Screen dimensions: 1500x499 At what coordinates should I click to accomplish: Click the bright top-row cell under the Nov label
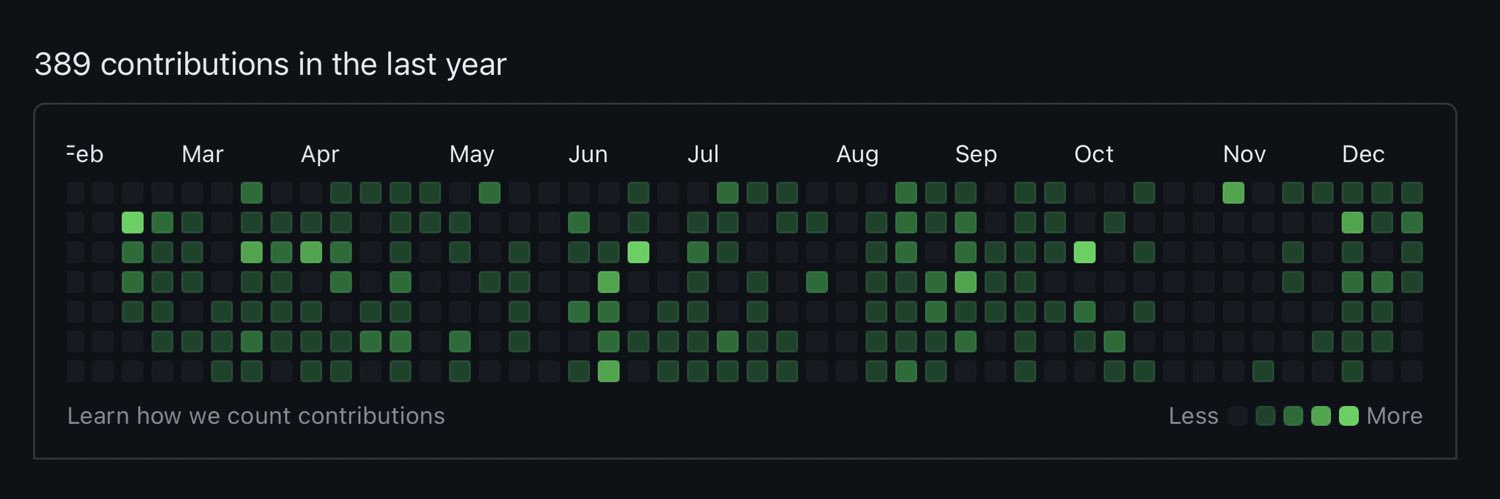(1234, 192)
